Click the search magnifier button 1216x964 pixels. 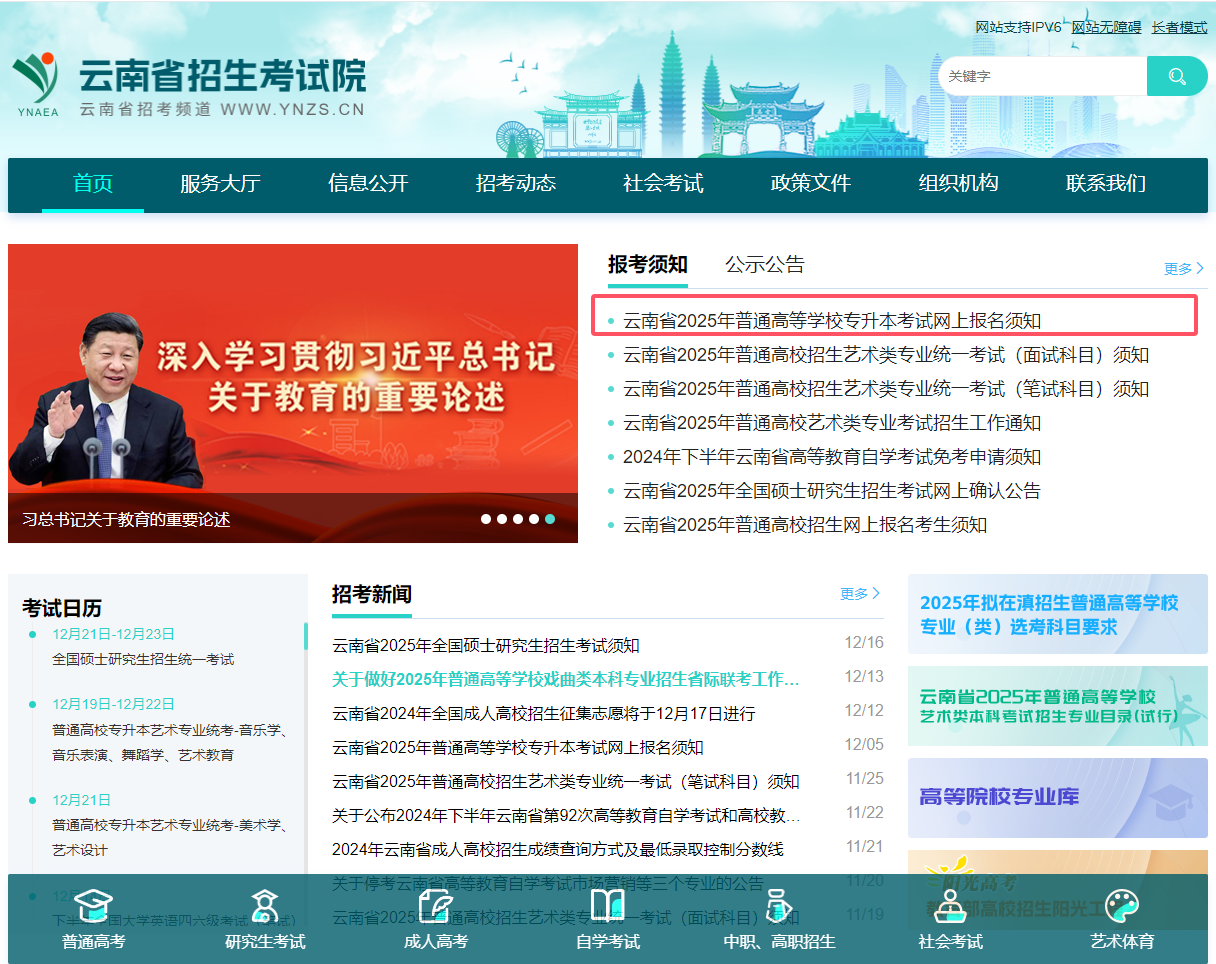coord(1177,76)
